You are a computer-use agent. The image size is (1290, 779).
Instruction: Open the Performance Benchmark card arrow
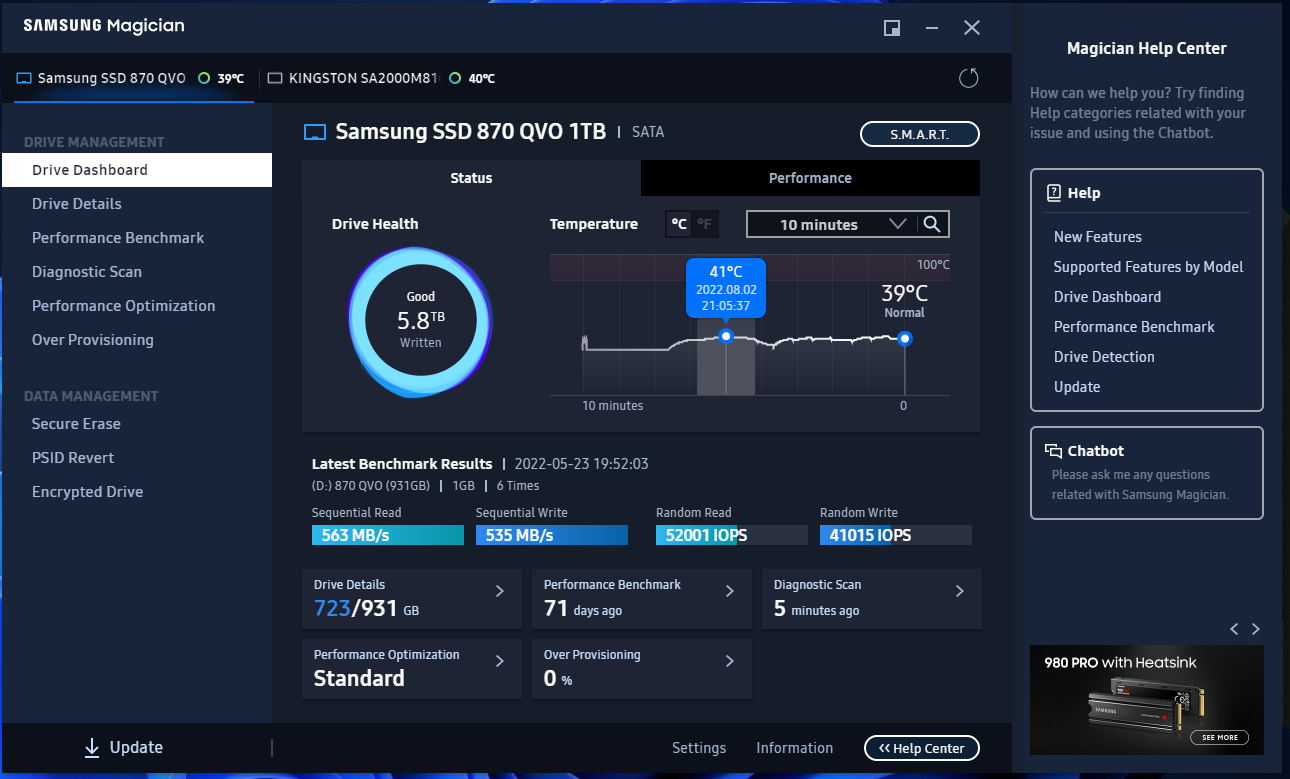[730, 591]
